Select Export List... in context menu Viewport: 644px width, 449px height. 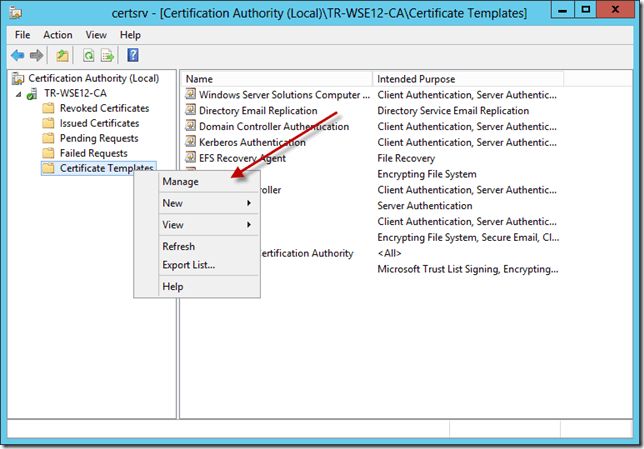coord(188,265)
